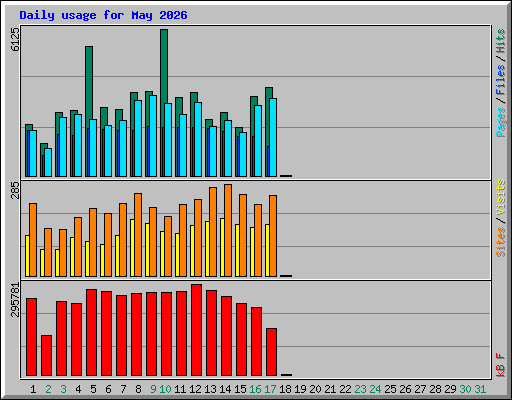Click day label 28 on x-axis
This screenshot has height=400, width=512.
point(435,389)
